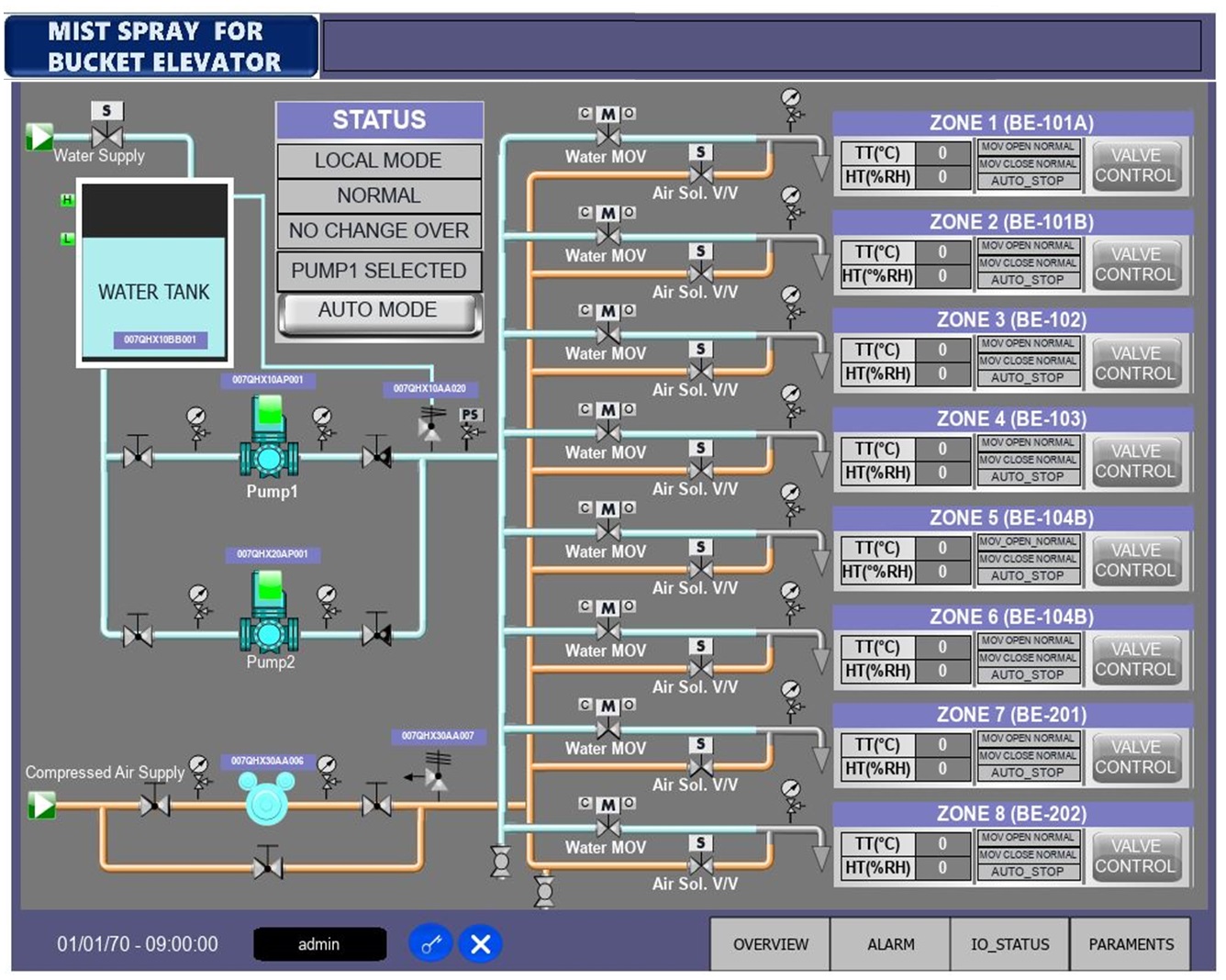
Task: Click the blue X logout icon
Action: pos(480,943)
